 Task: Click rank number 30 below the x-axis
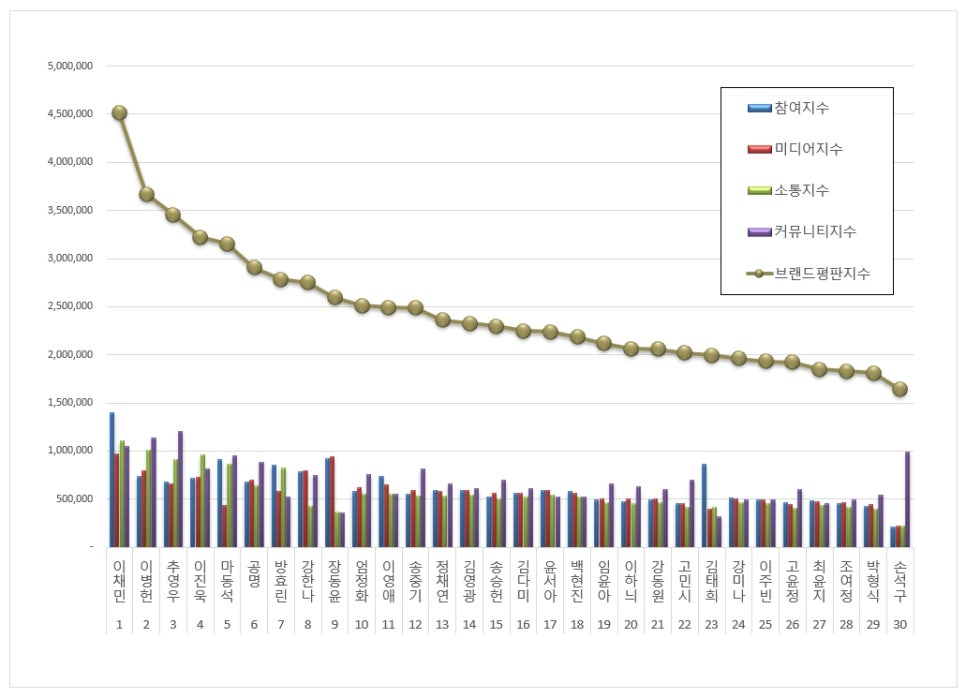(900, 625)
